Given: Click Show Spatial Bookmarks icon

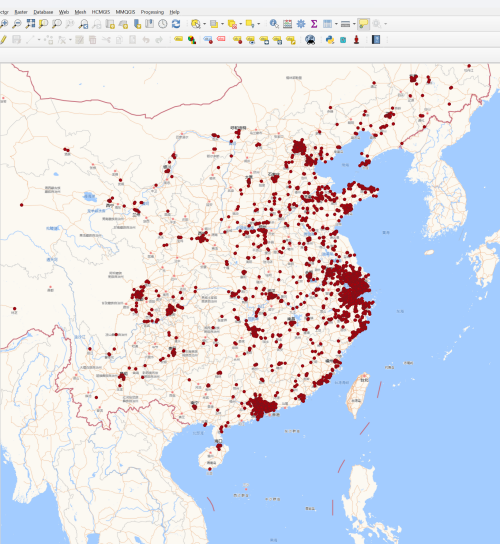Looking at the screenshot, I should 150,24.
